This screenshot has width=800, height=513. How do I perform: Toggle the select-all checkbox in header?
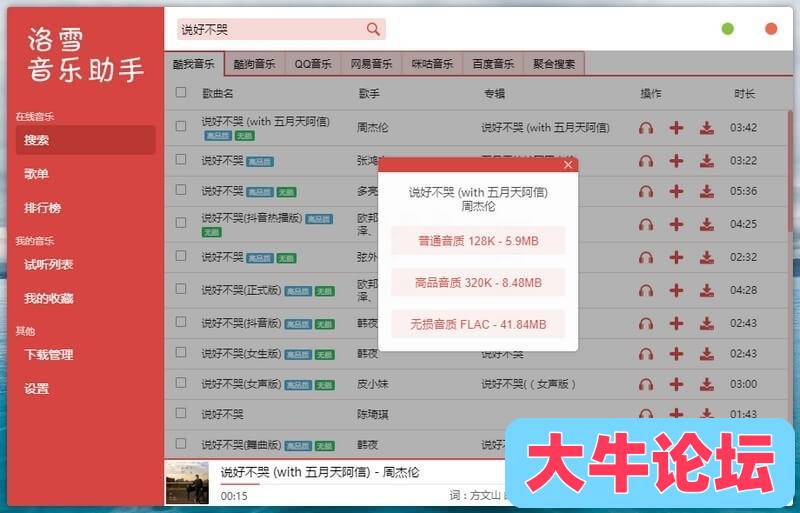click(x=181, y=92)
